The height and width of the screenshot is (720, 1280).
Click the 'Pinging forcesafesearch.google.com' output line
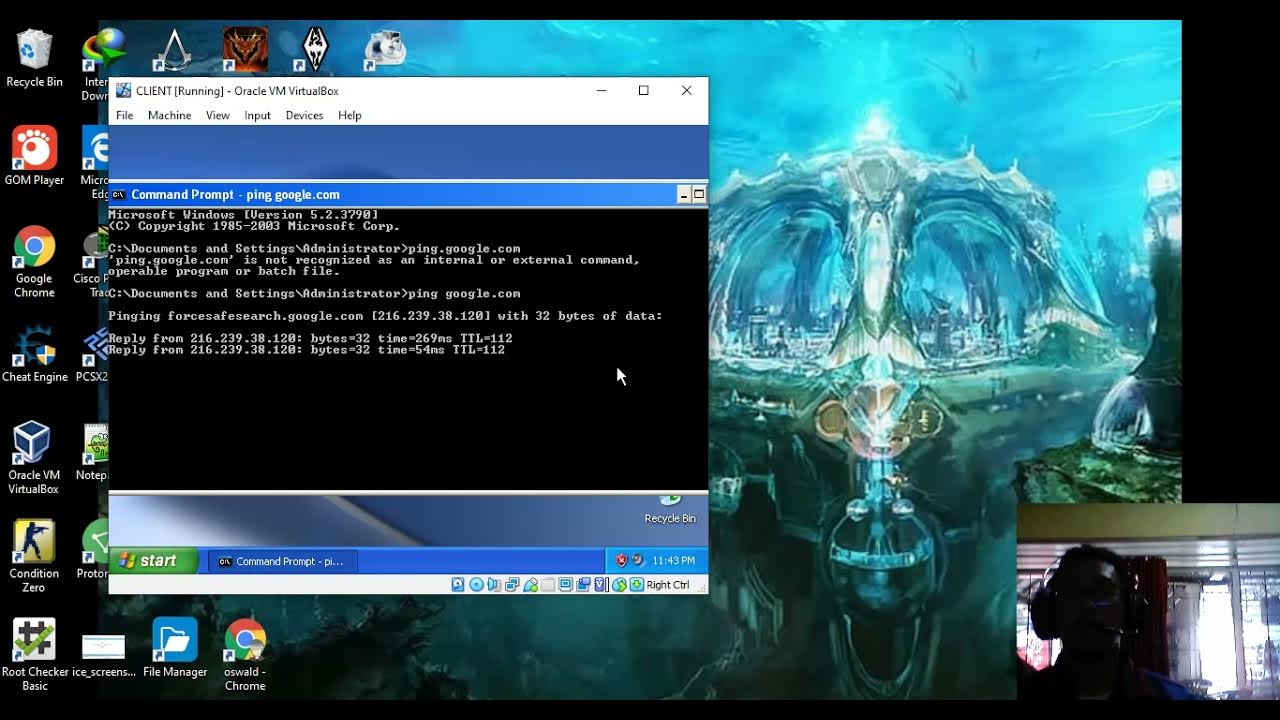(x=385, y=316)
